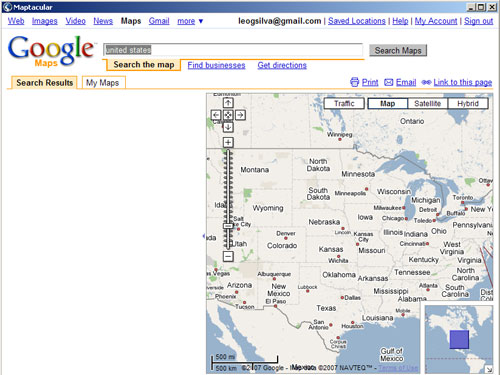500x375 pixels.
Task: Open the My Maps tab
Action: 104,82
